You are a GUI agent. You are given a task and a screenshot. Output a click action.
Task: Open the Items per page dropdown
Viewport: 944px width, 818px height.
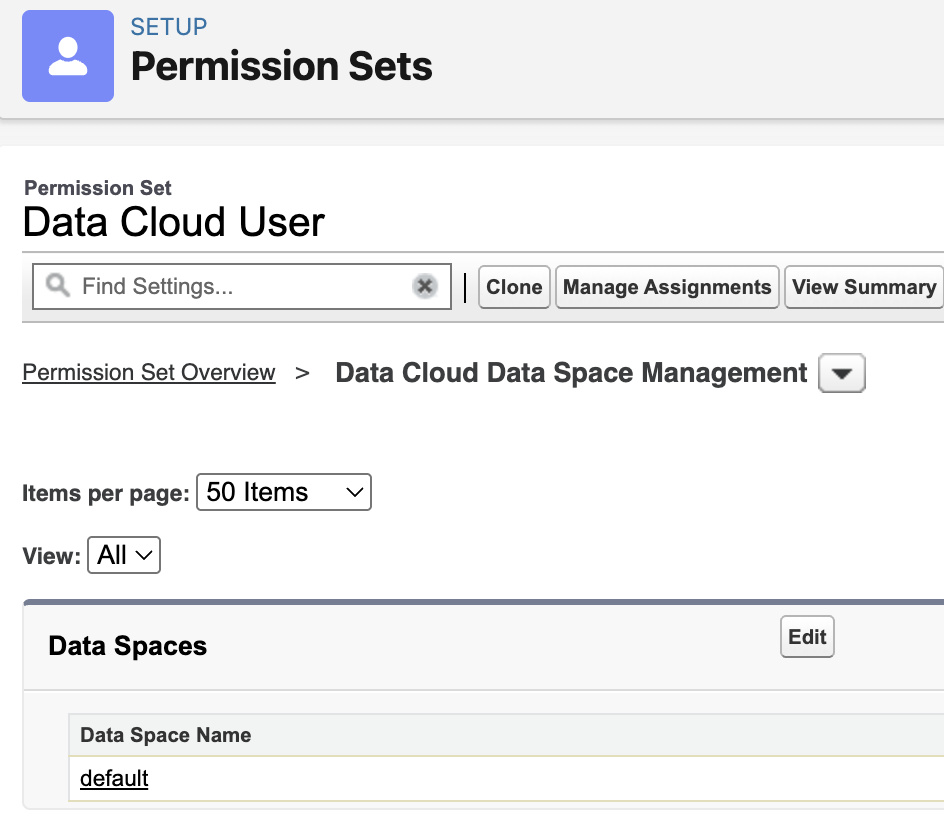click(283, 493)
